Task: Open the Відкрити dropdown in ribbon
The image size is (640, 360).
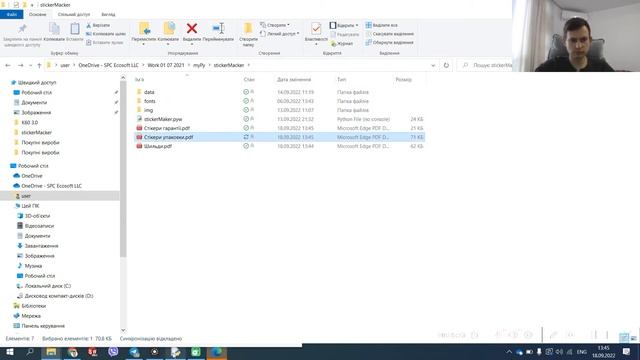Action: [344, 25]
